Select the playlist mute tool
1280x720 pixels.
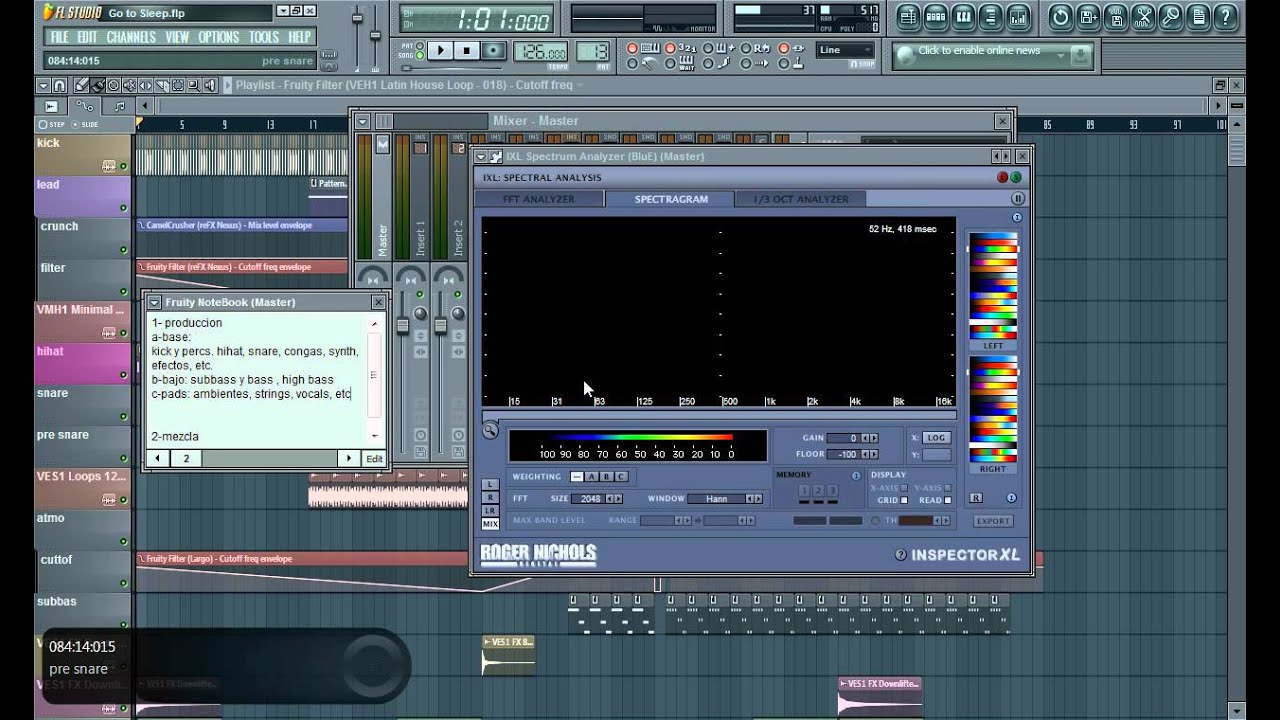pyautogui.click(x=129, y=86)
